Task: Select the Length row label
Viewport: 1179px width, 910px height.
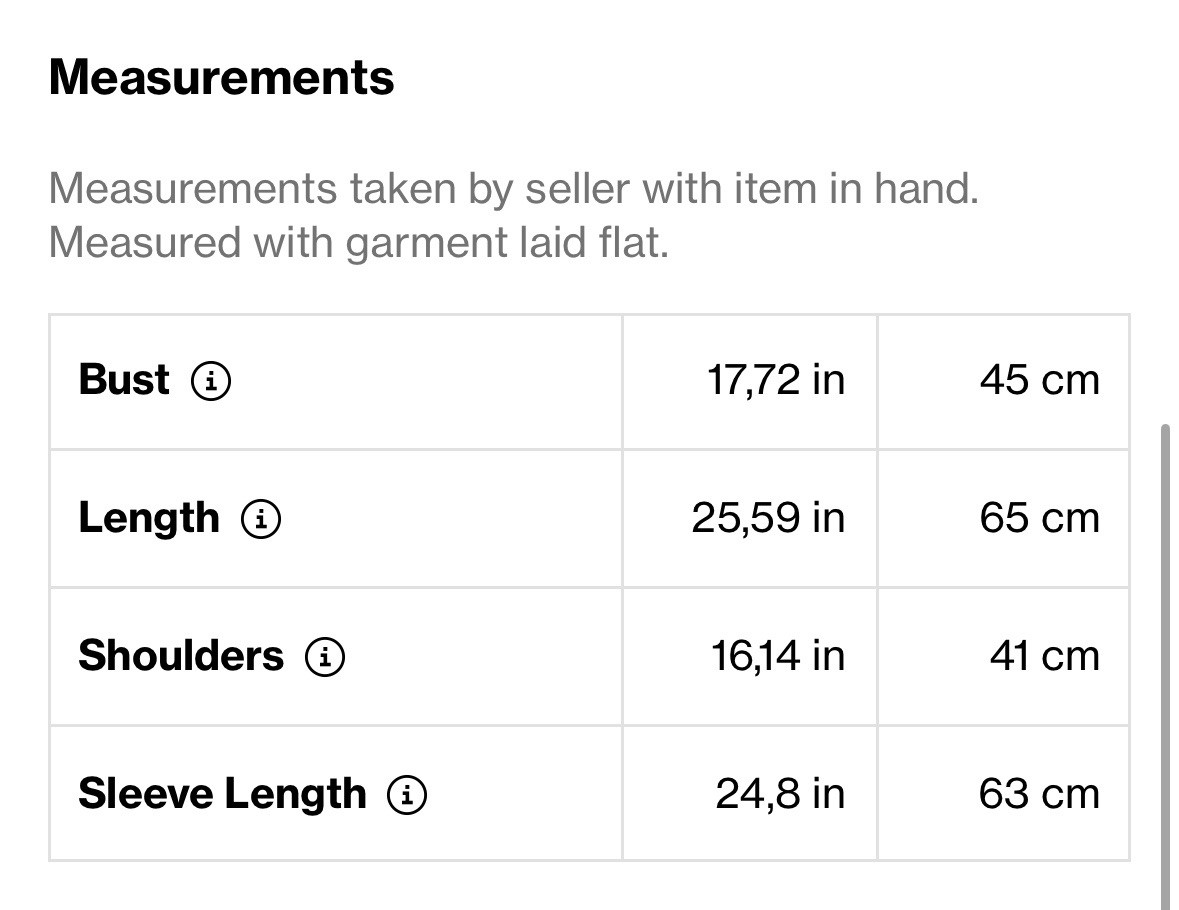Action: 149,519
